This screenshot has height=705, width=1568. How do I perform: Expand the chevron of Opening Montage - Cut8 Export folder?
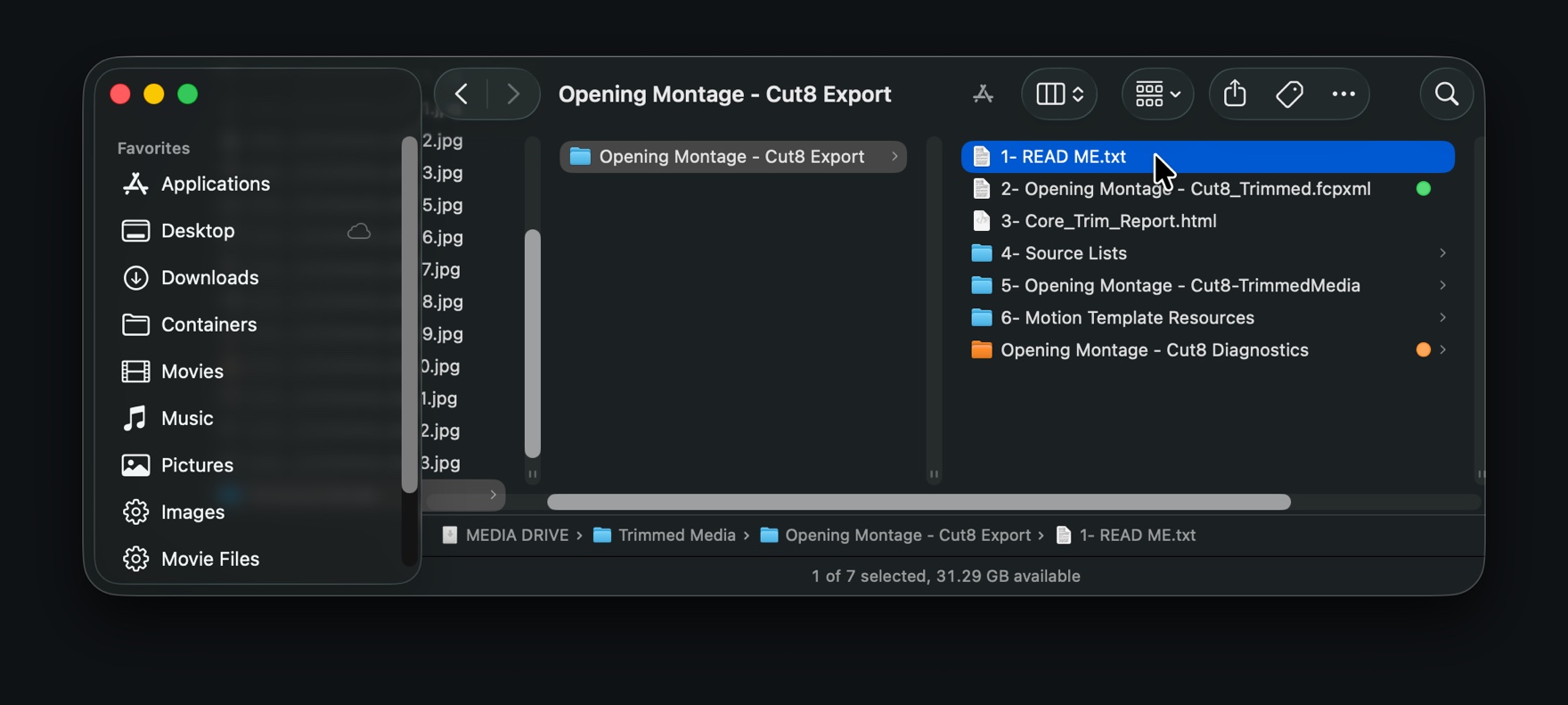pyautogui.click(x=894, y=157)
